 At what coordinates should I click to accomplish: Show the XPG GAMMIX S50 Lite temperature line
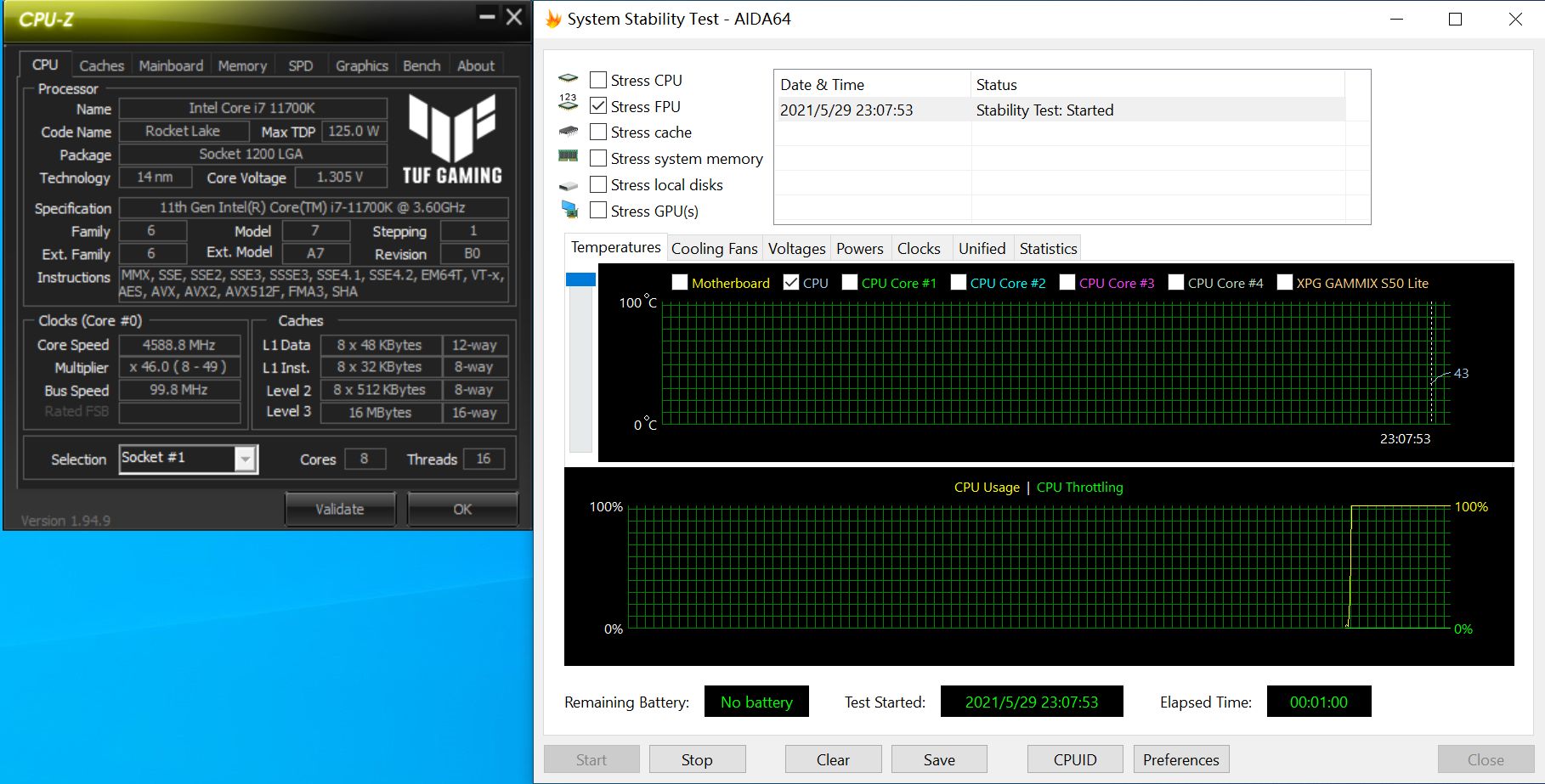[1285, 283]
